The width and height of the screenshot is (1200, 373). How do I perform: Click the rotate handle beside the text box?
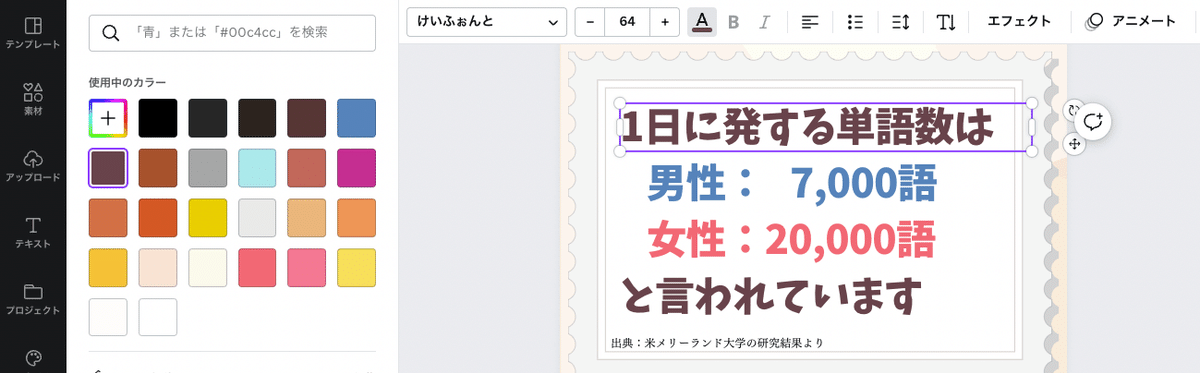point(1073,111)
